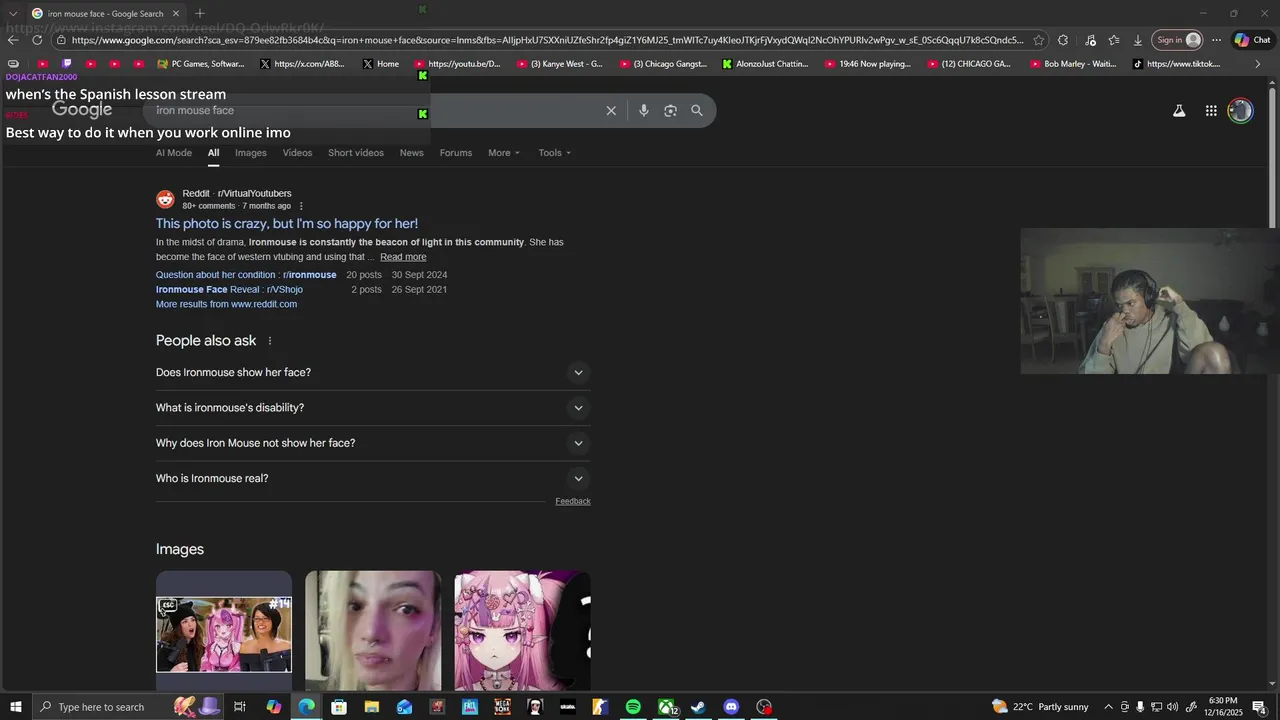This screenshot has width=1280, height=720.
Task: Open the browser Settings and more ellipsis
Action: [x=1216, y=40]
